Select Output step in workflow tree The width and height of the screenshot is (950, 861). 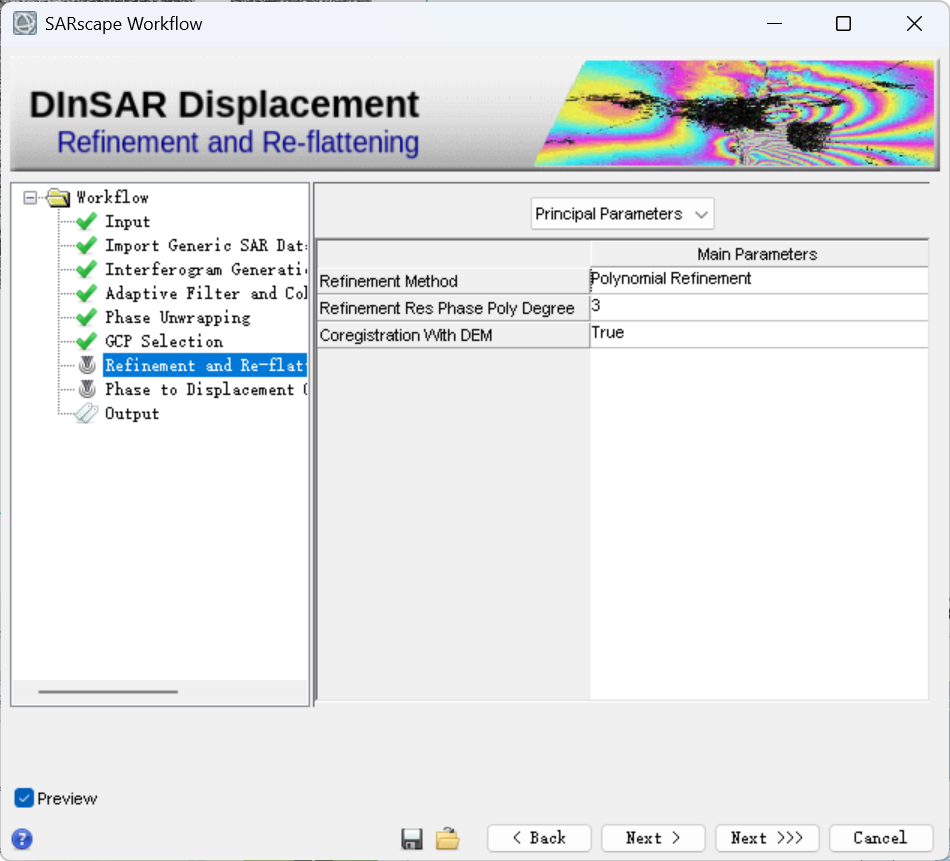pyautogui.click(x=132, y=413)
